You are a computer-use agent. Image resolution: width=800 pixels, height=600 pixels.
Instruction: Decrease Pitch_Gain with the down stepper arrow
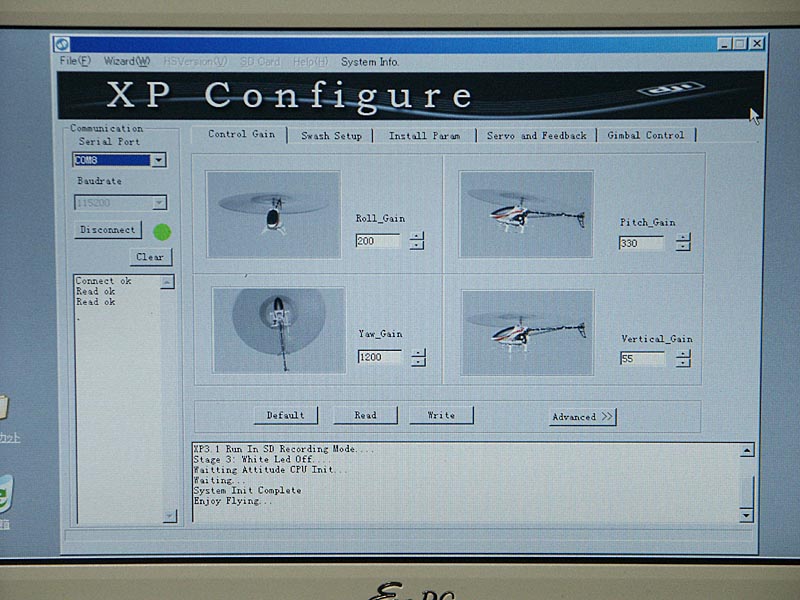pos(683,247)
